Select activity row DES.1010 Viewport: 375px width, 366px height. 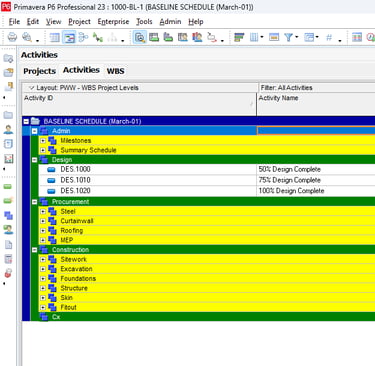click(207, 180)
